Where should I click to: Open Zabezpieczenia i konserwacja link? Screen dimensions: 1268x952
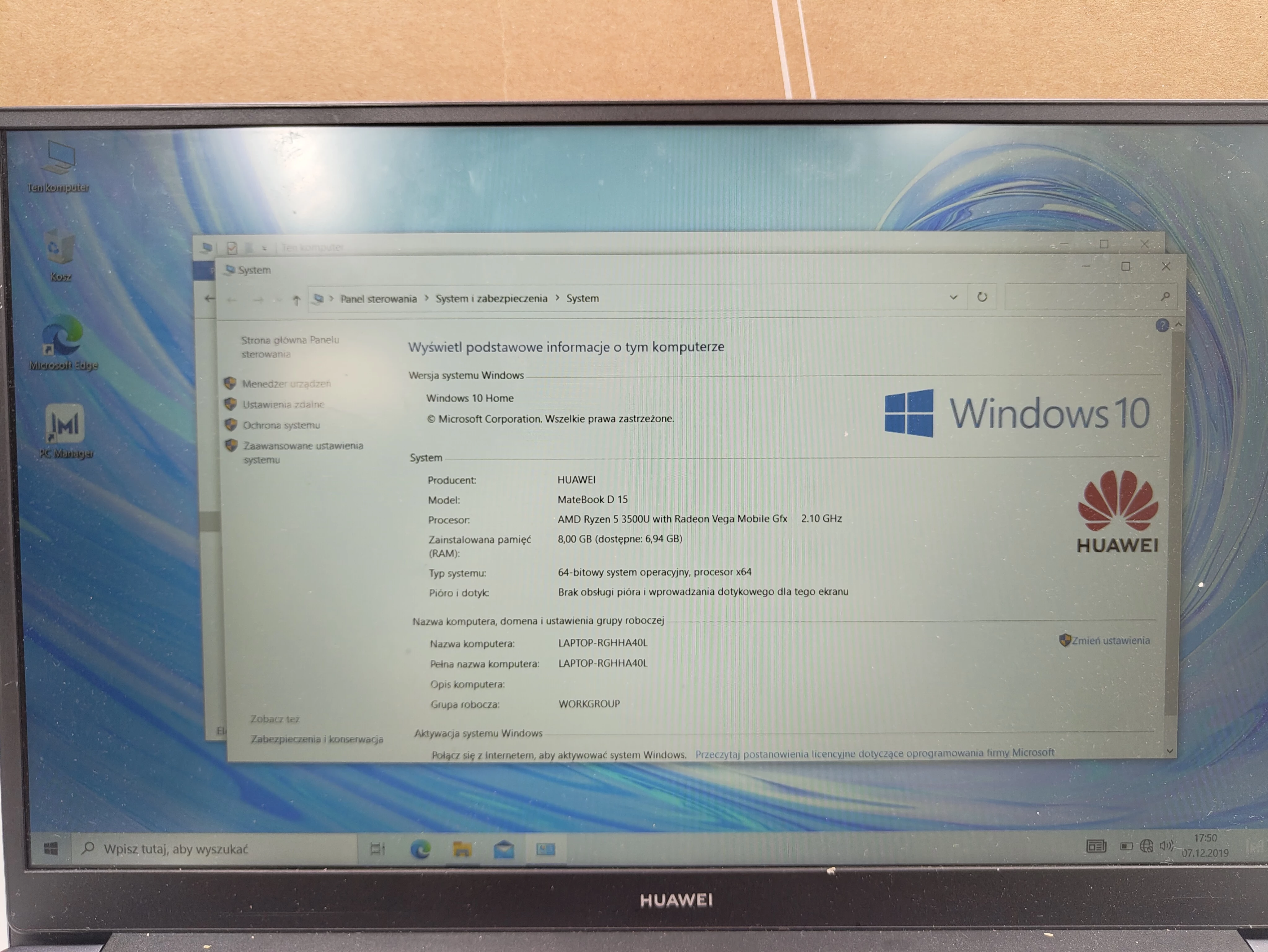(317, 740)
